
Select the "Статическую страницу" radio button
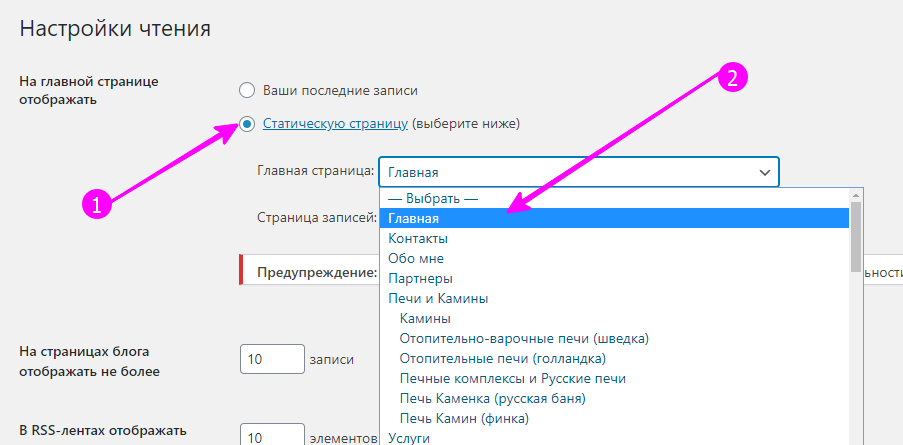click(247, 124)
